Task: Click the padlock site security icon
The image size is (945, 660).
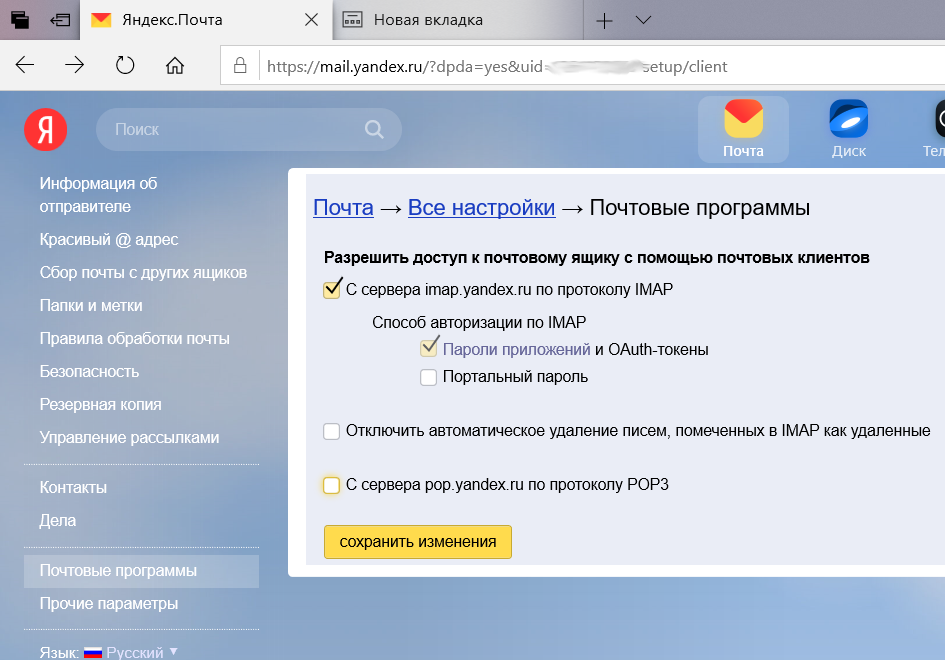Action: tap(240, 65)
